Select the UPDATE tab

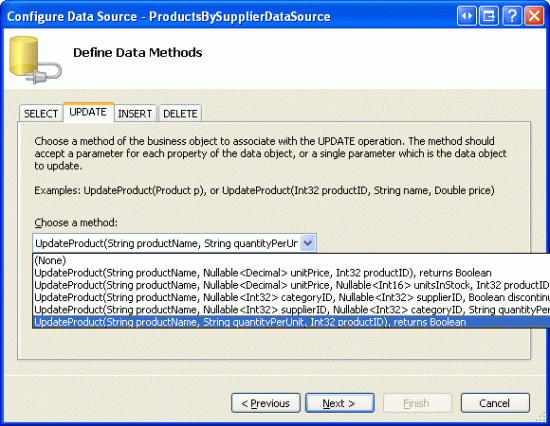(x=88, y=112)
